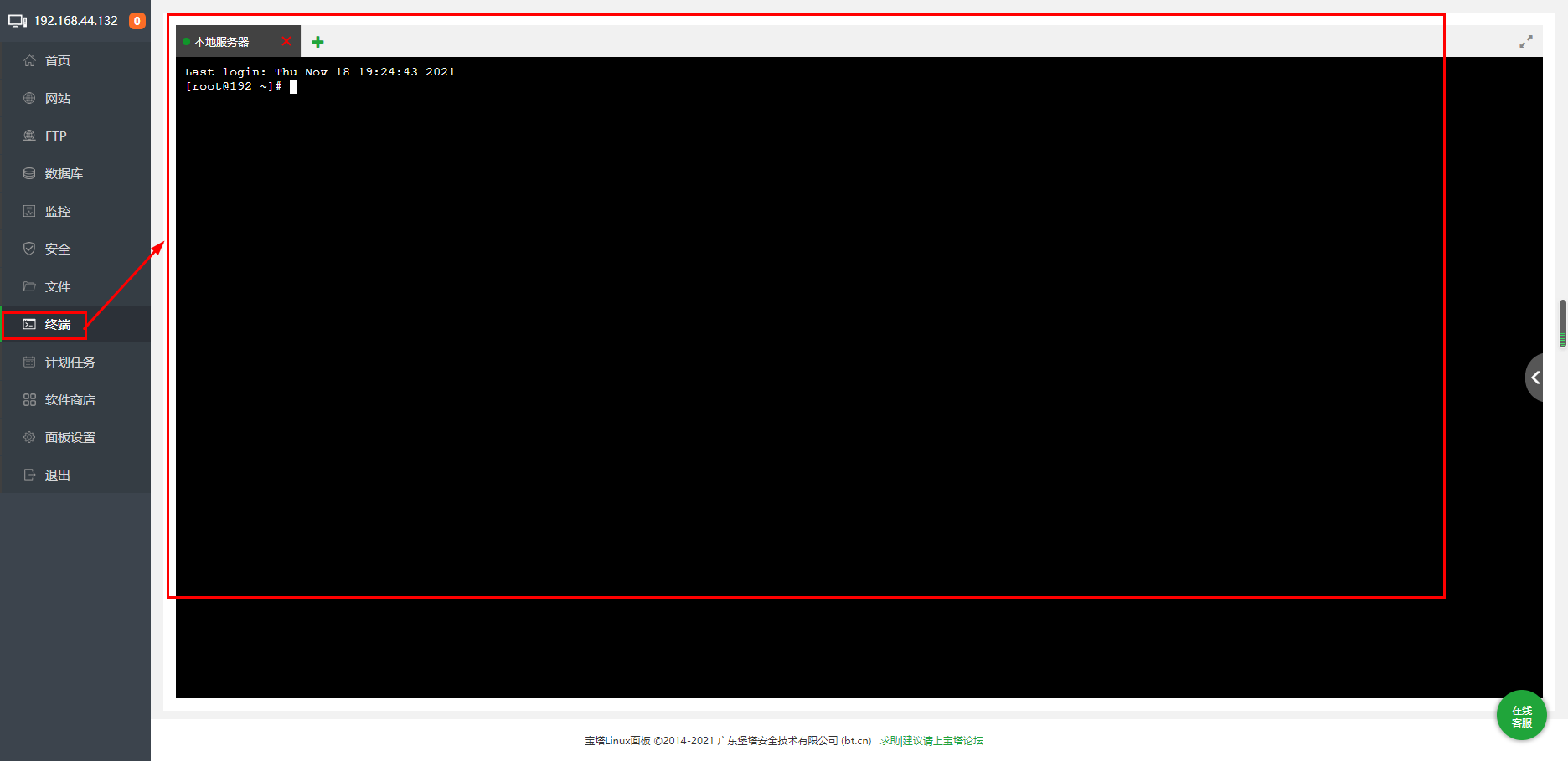
Task: Open the 首页 menu item
Action: click(75, 60)
